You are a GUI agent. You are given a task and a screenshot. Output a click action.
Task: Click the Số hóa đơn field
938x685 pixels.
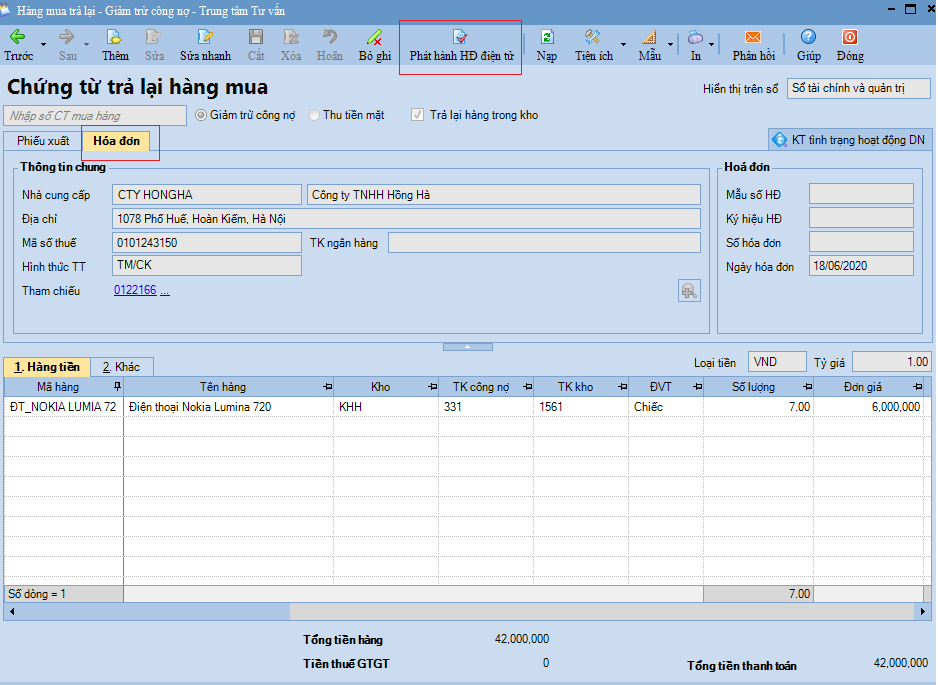point(861,242)
